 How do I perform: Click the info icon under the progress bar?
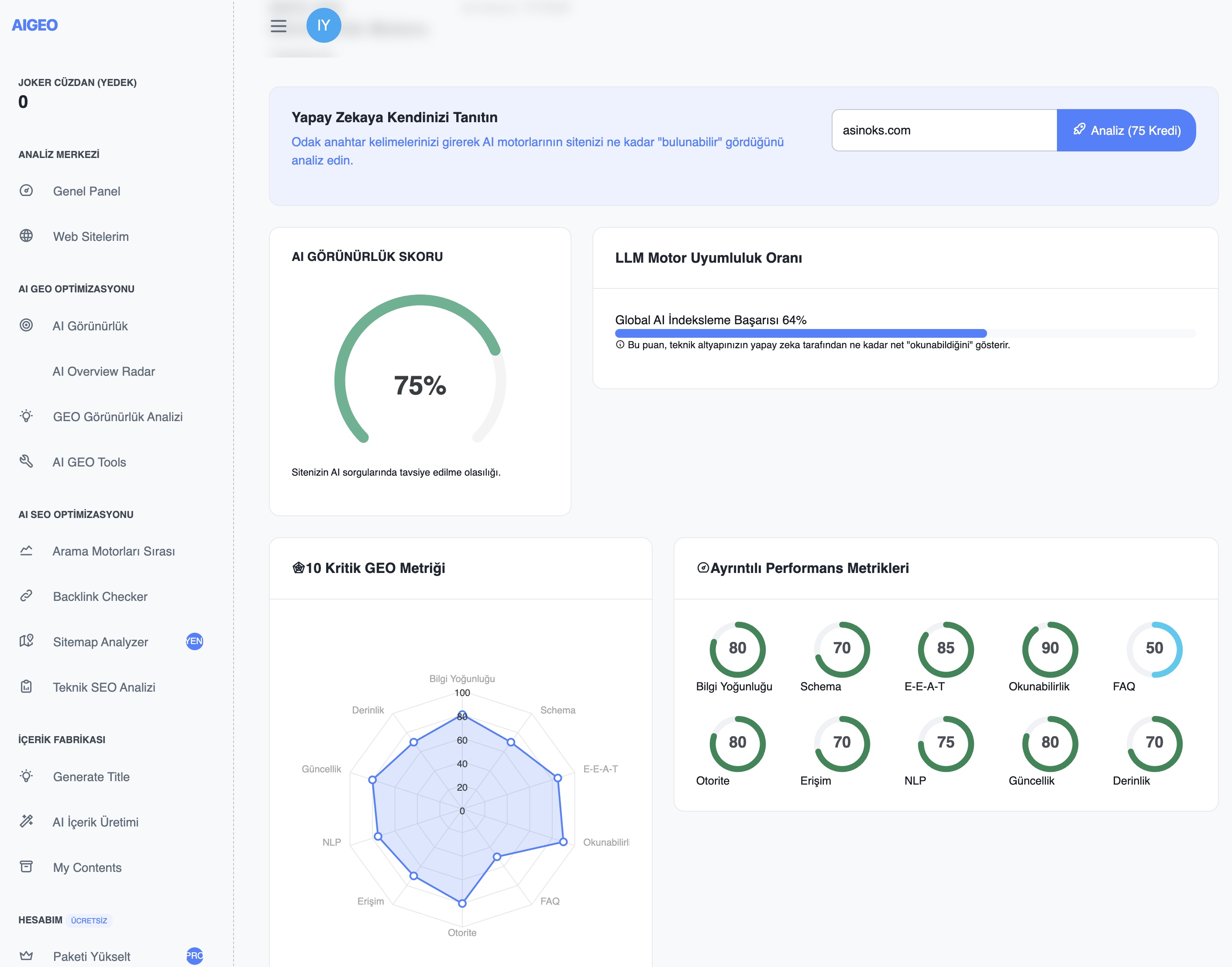[x=620, y=345]
